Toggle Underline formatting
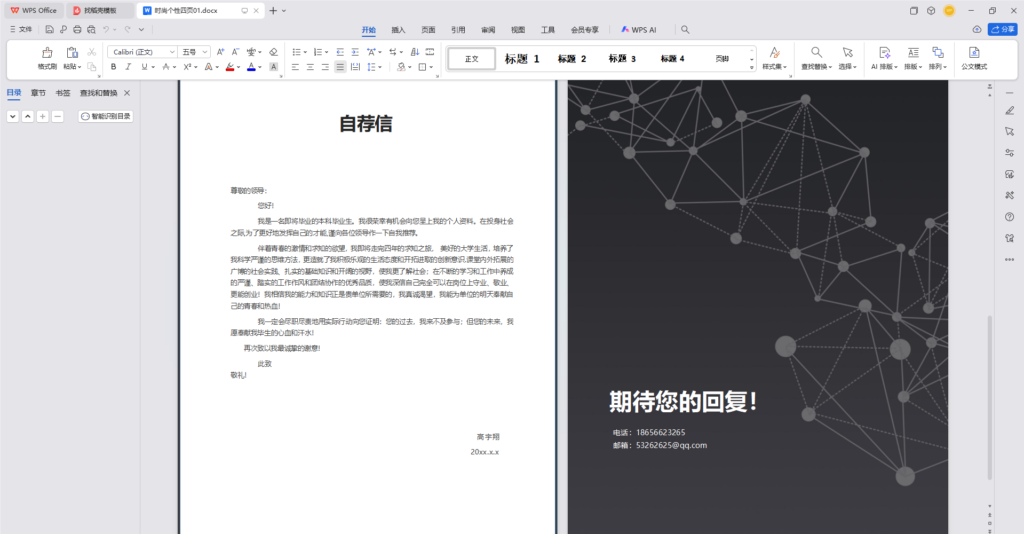Image resolution: width=1024 pixels, height=534 pixels. (x=144, y=67)
